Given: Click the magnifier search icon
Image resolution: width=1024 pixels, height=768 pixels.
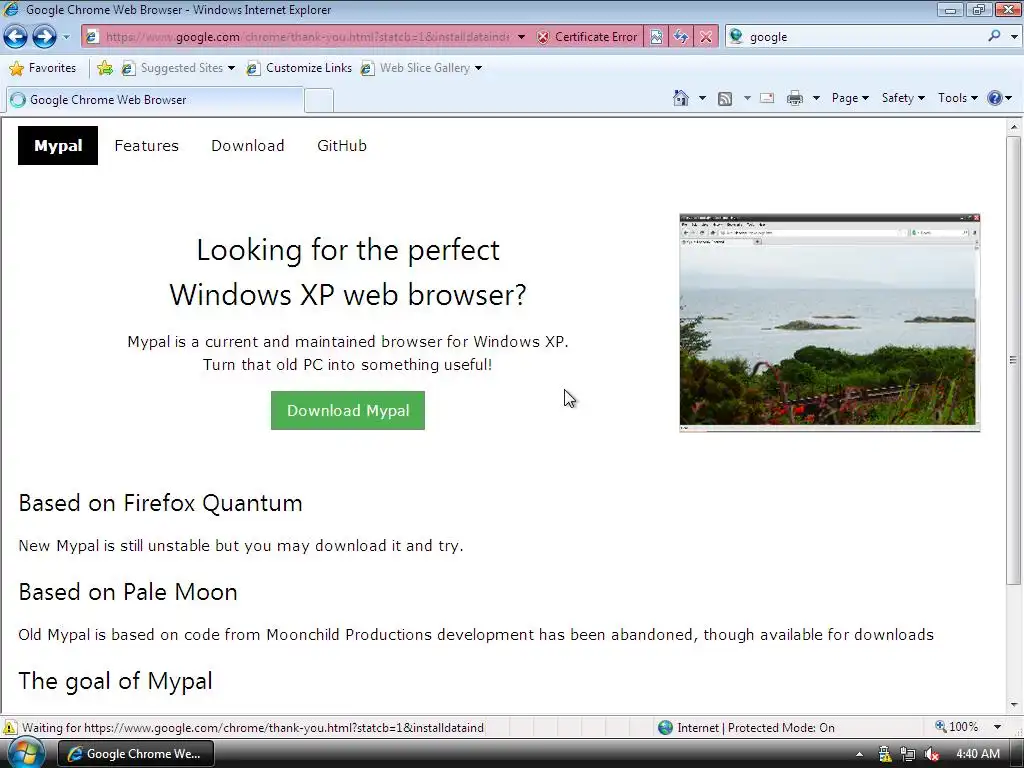Looking at the screenshot, I should pos(994,36).
